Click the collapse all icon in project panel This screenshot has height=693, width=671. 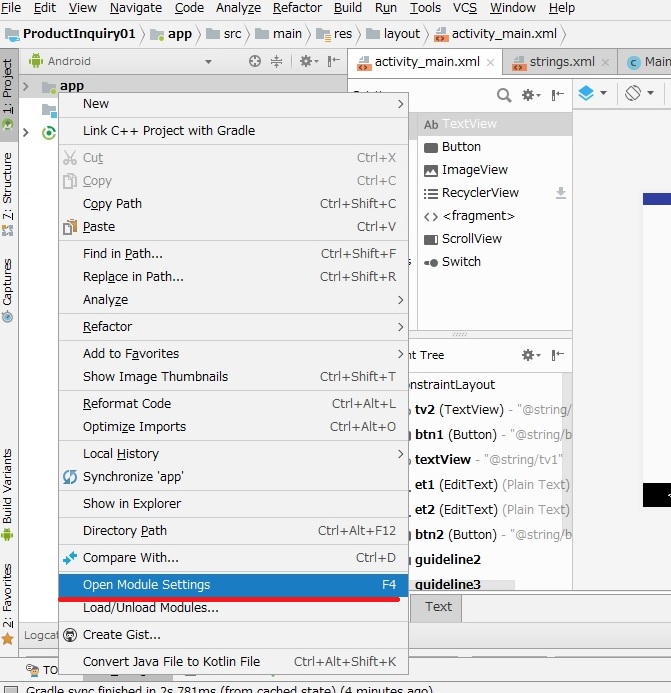[276, 61]
